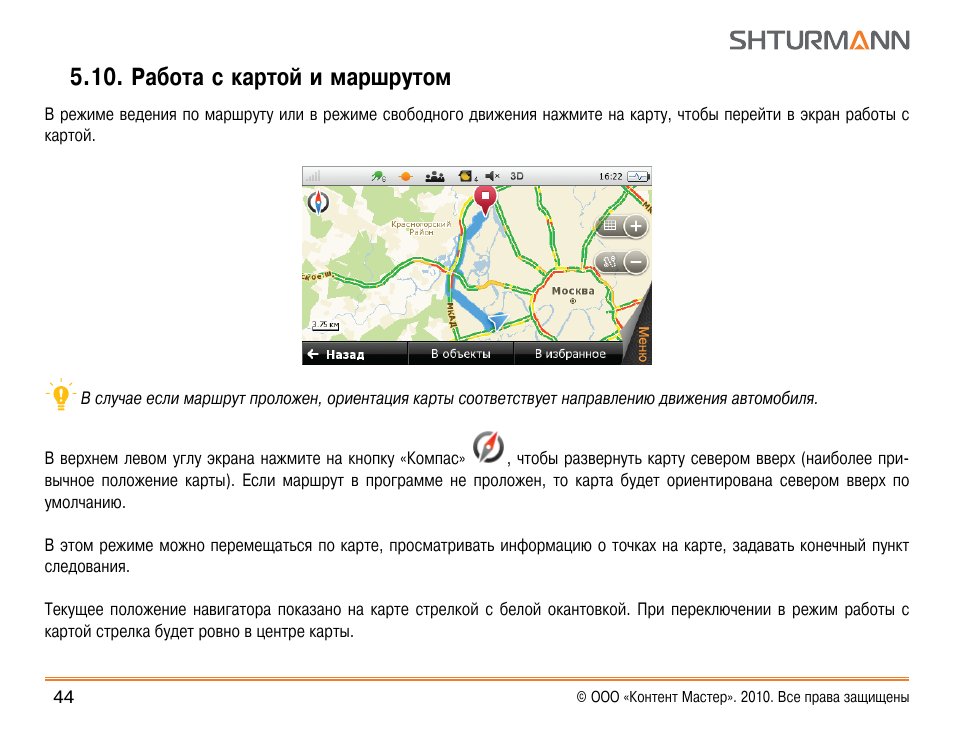Click the GPS satellite status icon
Image resolution: width=954 pixels, height=732 pixels.
pyautogui.click(x=378, y=176)
